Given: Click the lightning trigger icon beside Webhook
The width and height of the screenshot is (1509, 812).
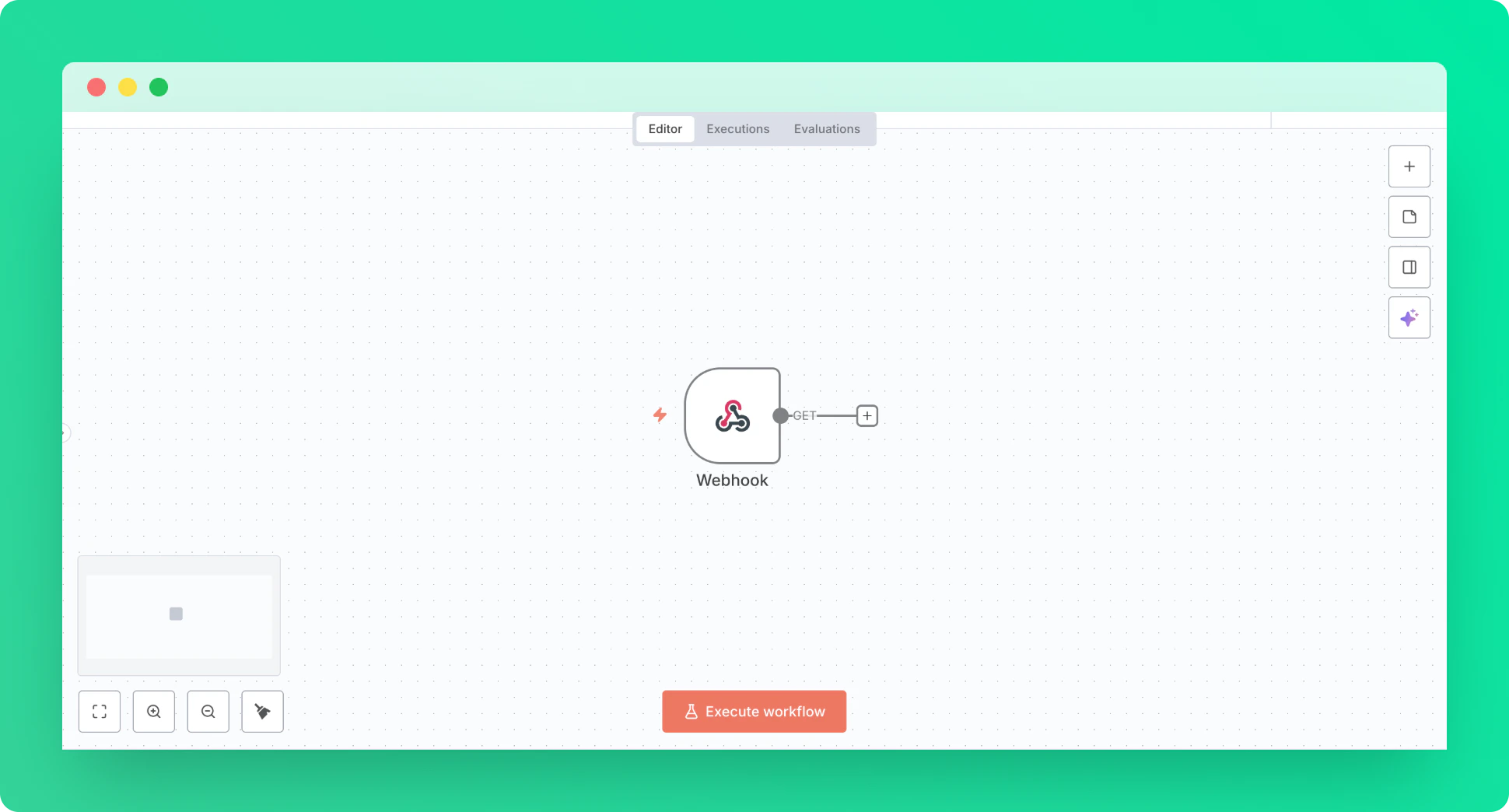Looking at the screenshot, I should point(660,415).
